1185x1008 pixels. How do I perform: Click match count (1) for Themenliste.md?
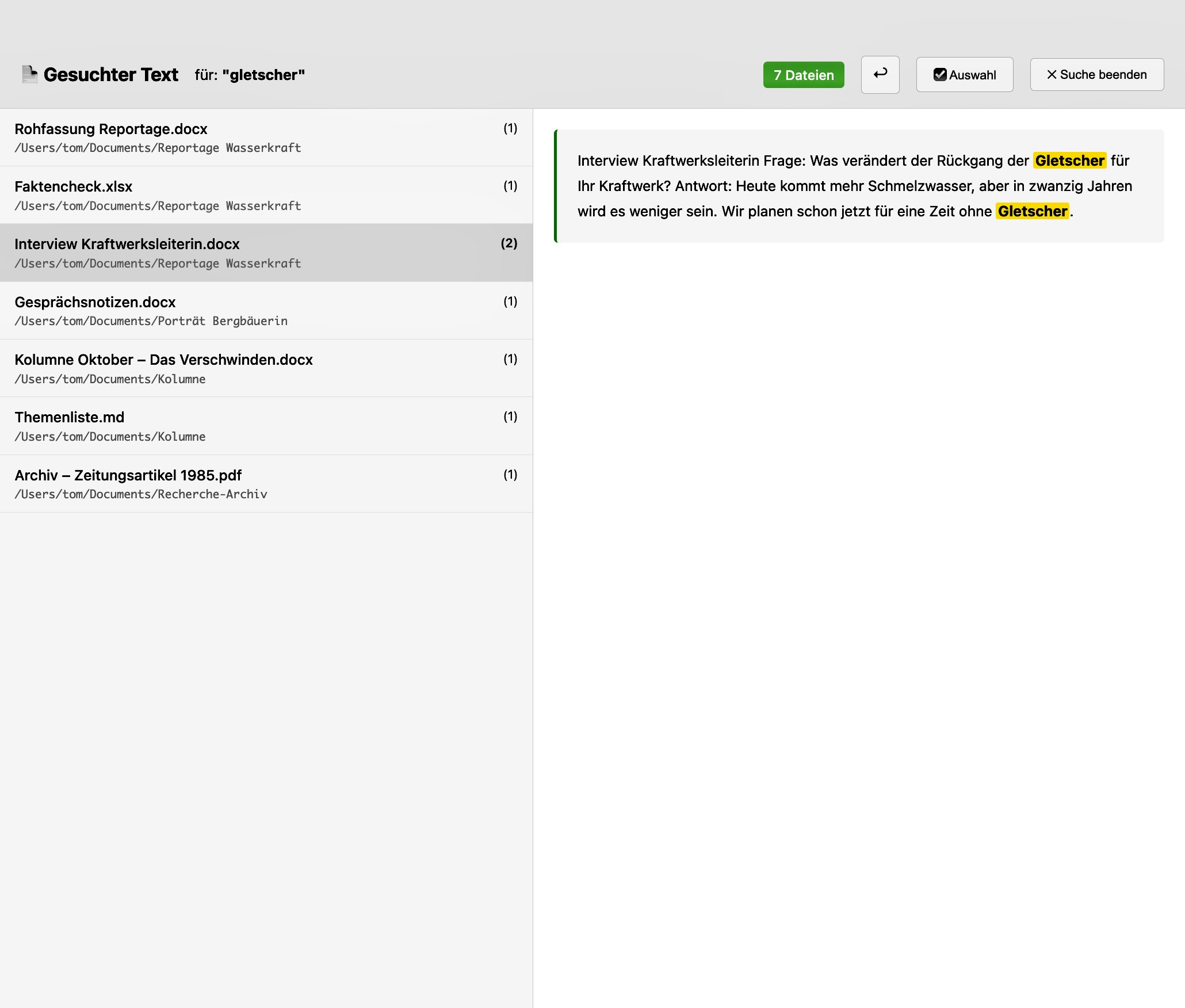(x=510, y=417)
